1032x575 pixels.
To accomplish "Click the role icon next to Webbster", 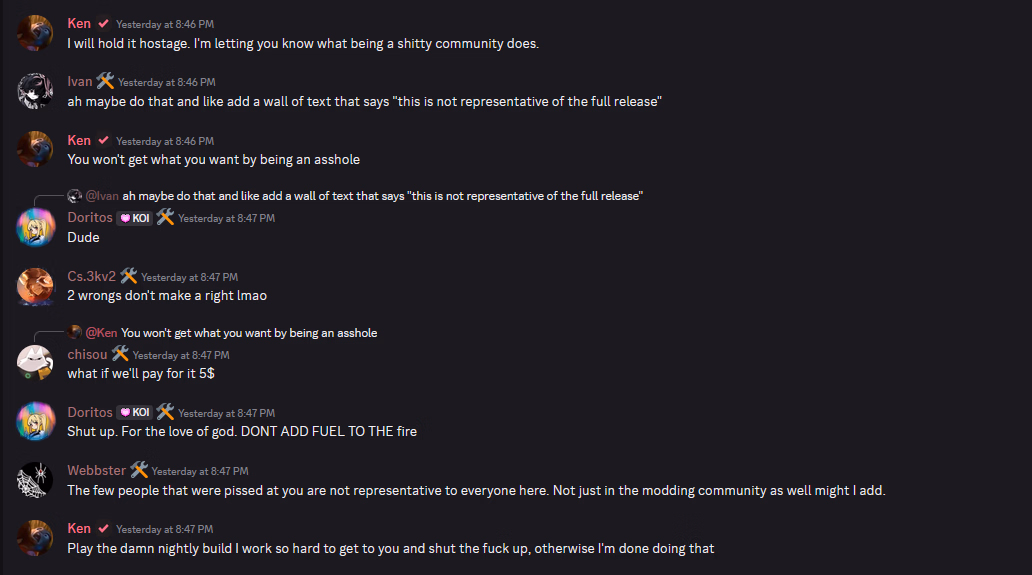I will [139, 470].
